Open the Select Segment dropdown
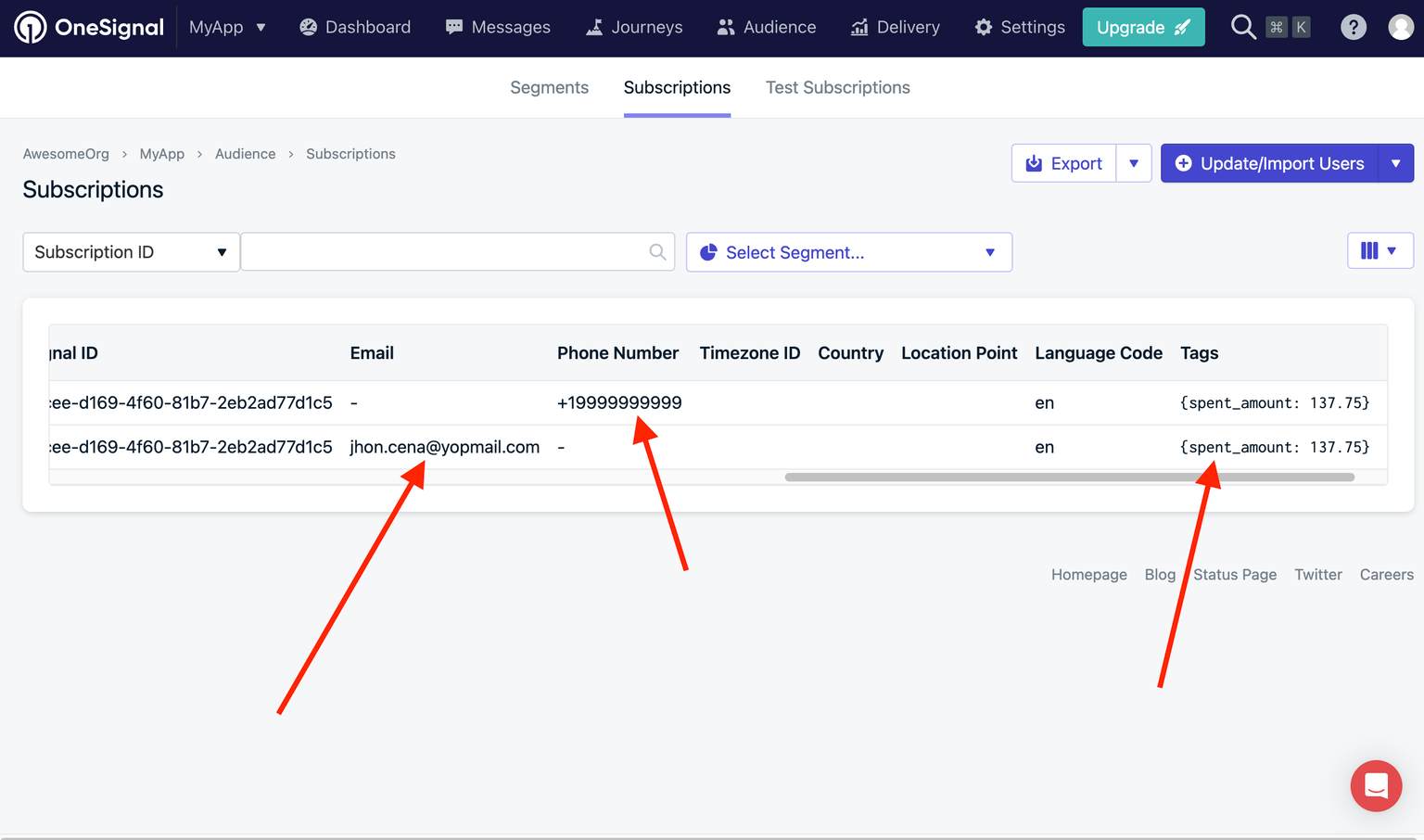 849,252
